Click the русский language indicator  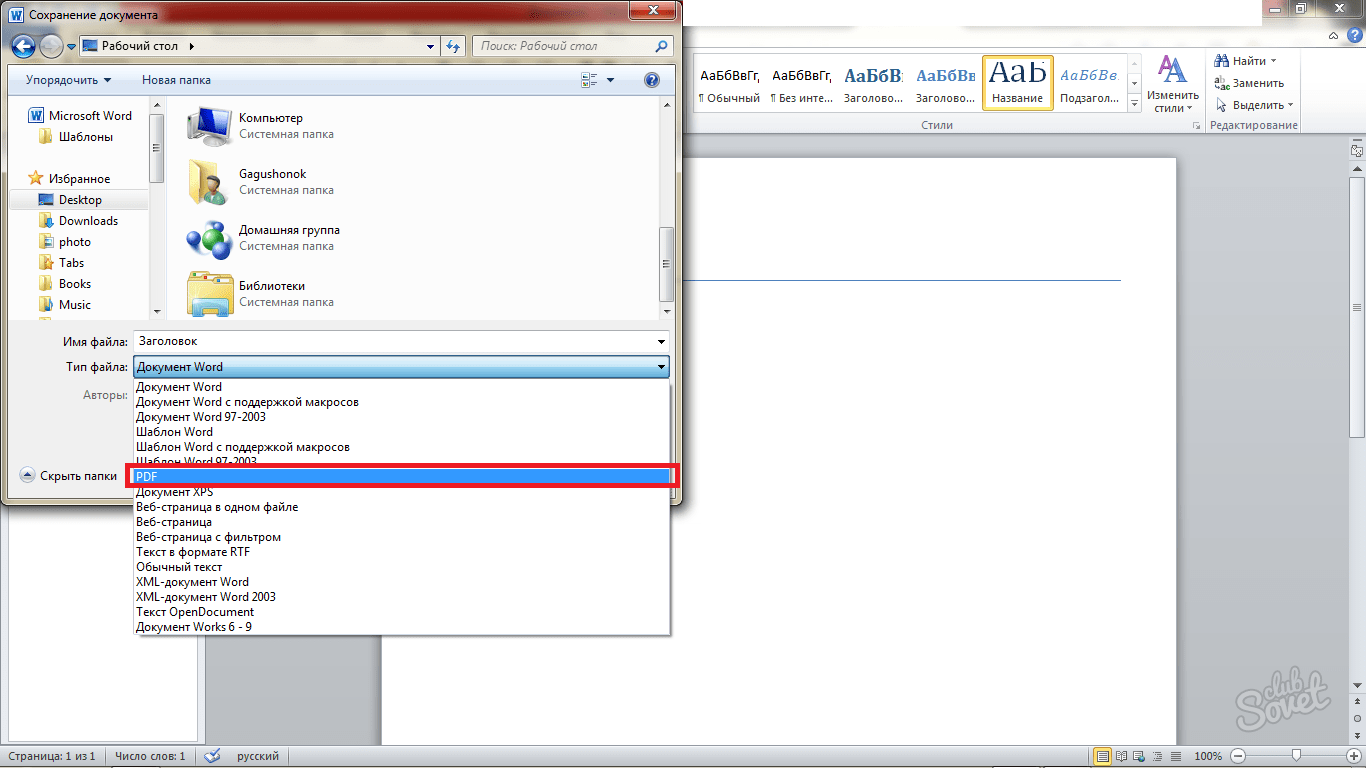258,757
